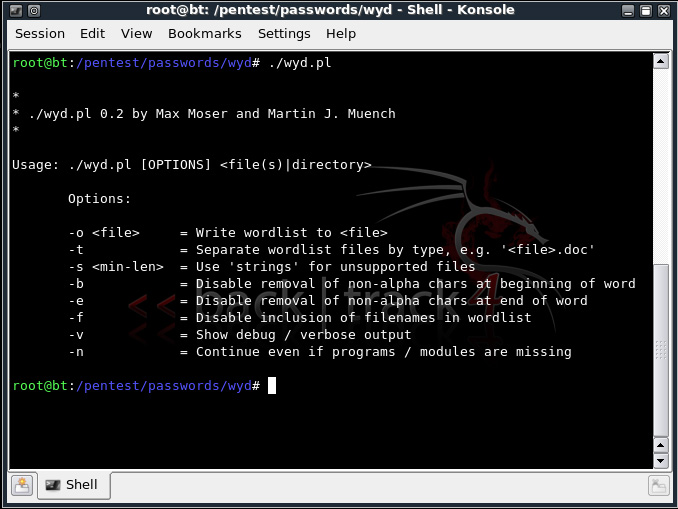678x509 pixels.
Task: Click the lower scroll up arrow button
Action: pos(661,445)
